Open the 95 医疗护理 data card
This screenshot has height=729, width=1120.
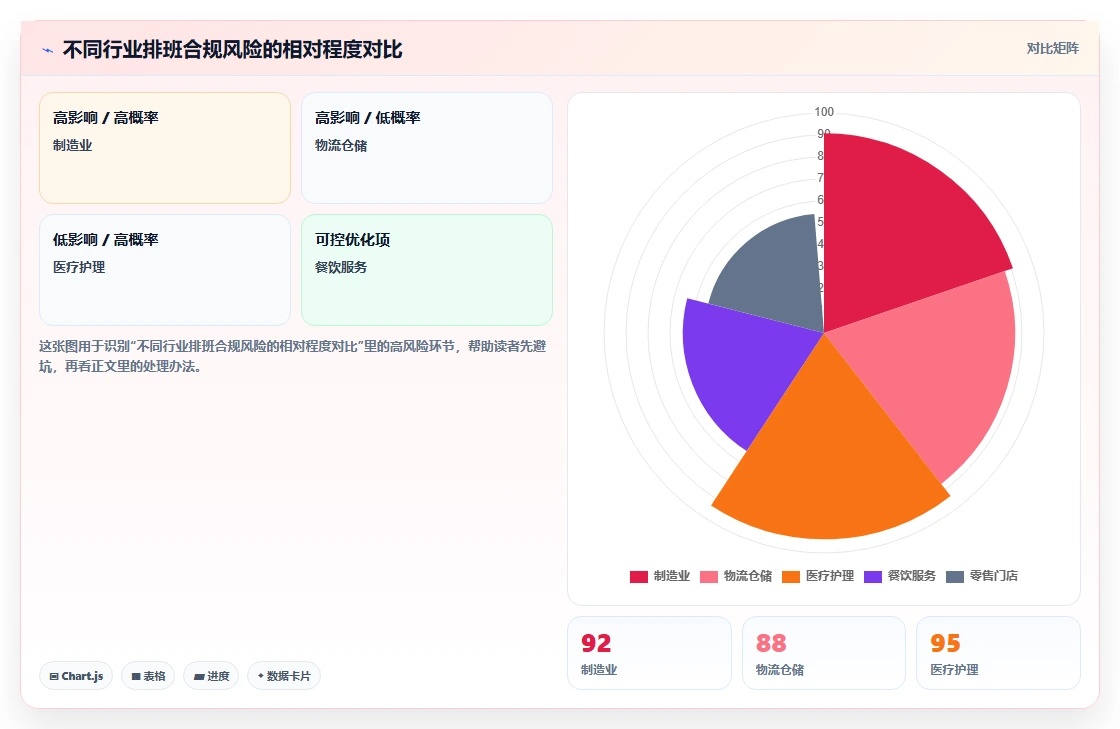tap(998, 653)
